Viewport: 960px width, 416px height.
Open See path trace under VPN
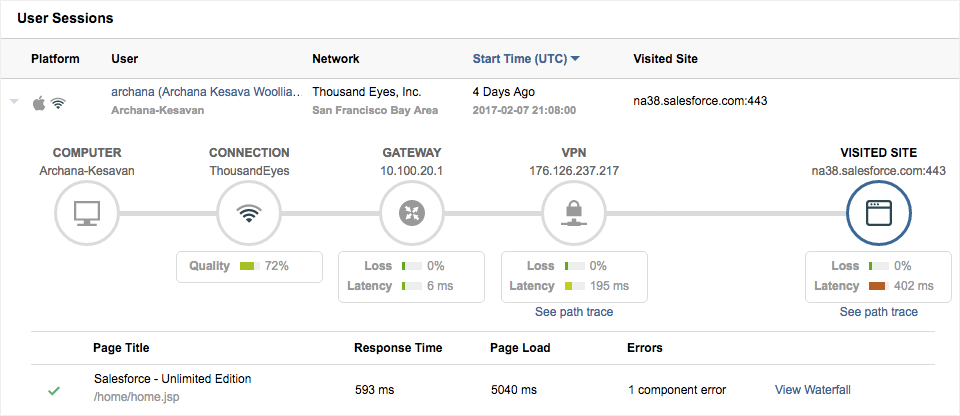[574, 312]
